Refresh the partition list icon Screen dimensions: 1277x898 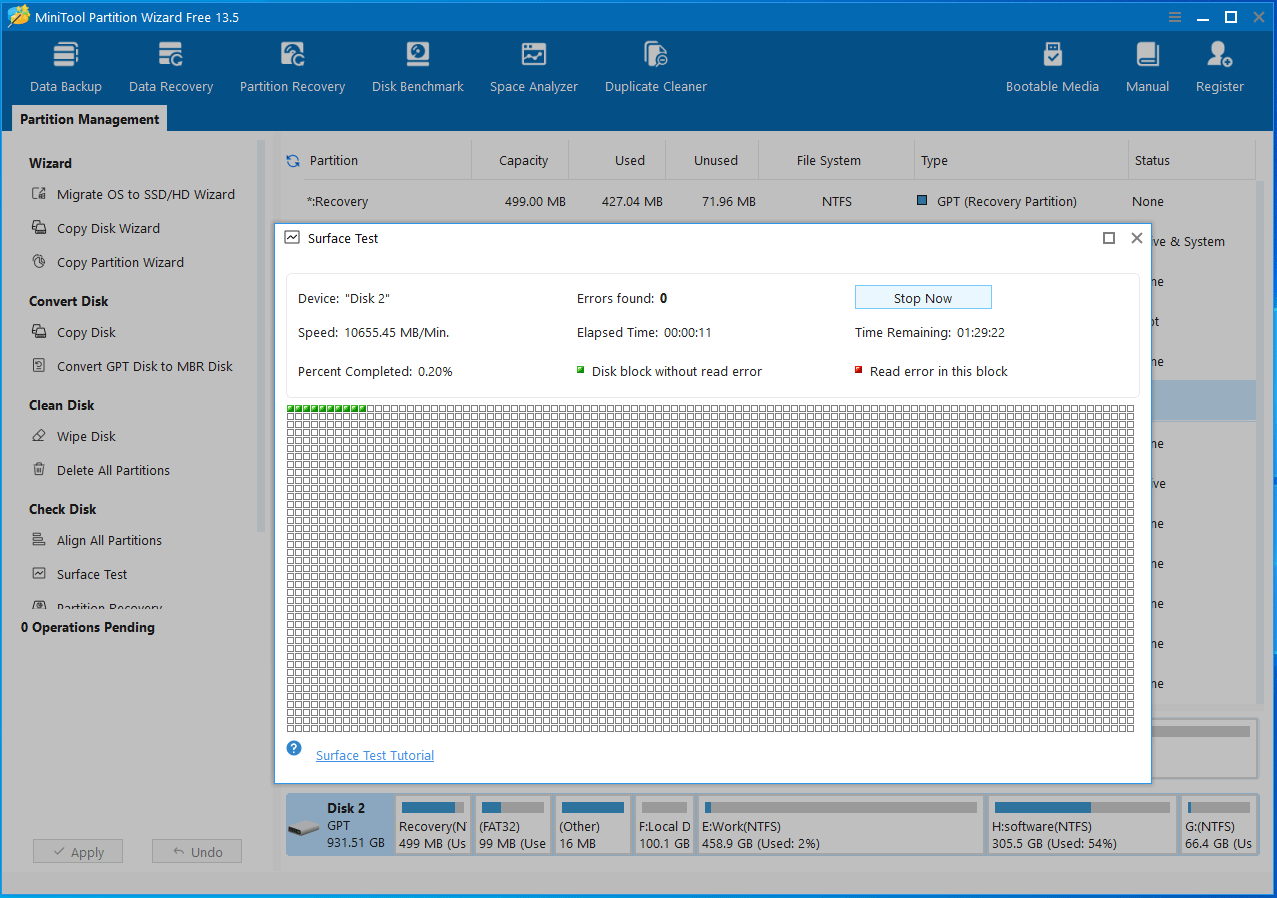click(x=293, y=160)
